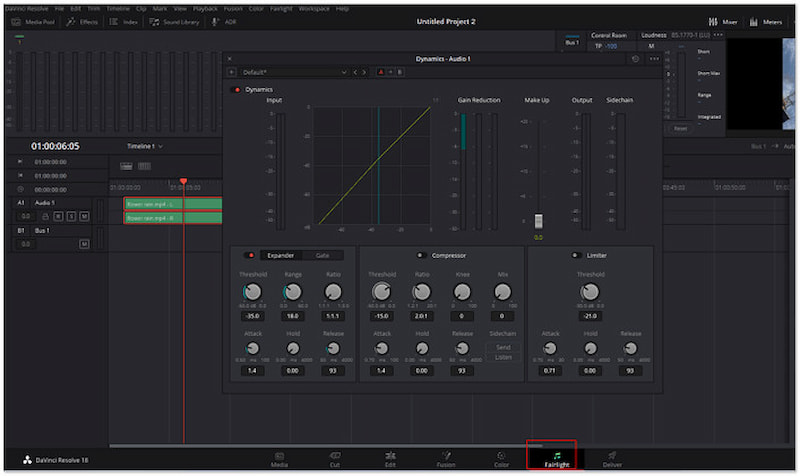The height and width of the screenshot is (476, 800).
Task: Click the Sidechain Listen button
Action: click(x=503, y=355)
